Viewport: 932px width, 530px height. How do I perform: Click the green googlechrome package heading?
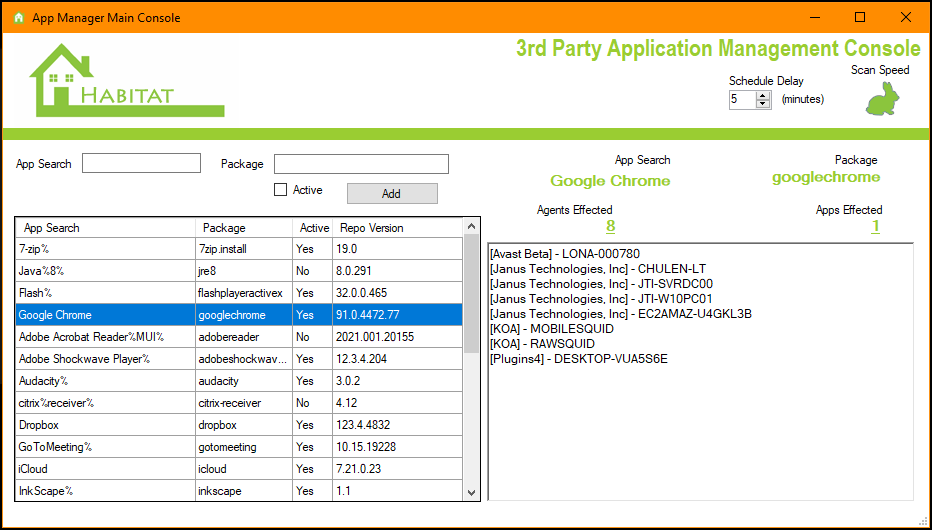click(826, 178)
